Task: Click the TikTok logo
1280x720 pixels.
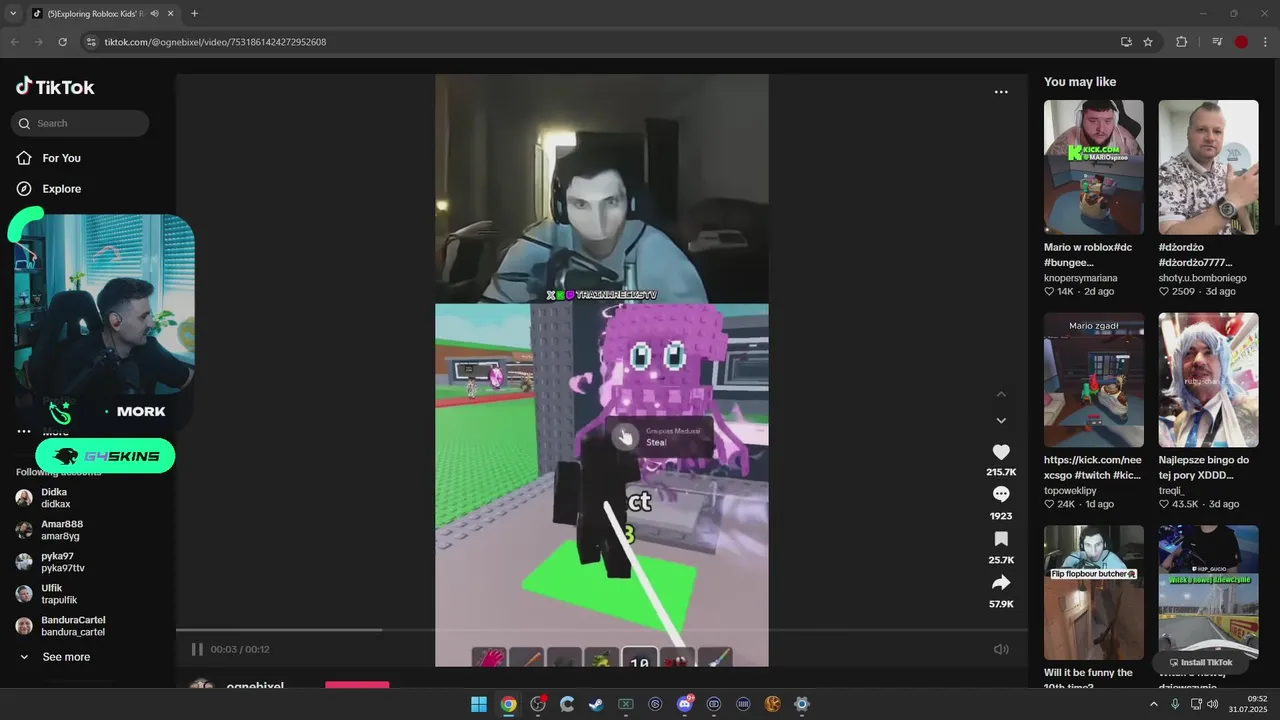Action: coord(55,87)
